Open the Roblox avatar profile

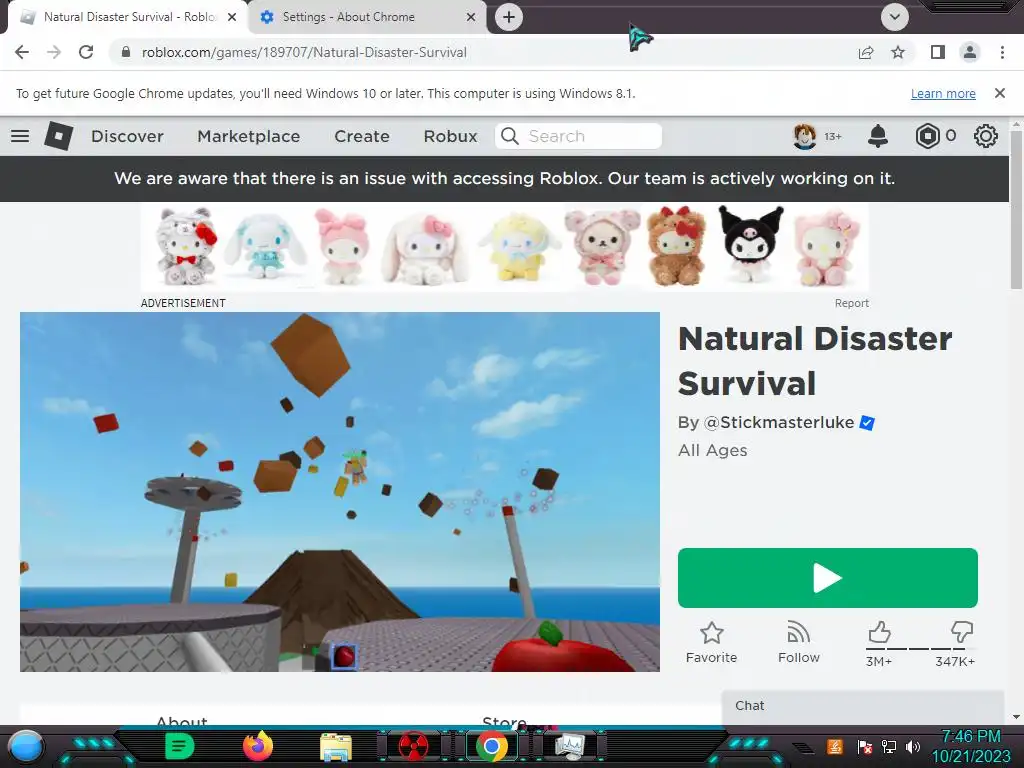pyautogui.click(x=805, y=136)
